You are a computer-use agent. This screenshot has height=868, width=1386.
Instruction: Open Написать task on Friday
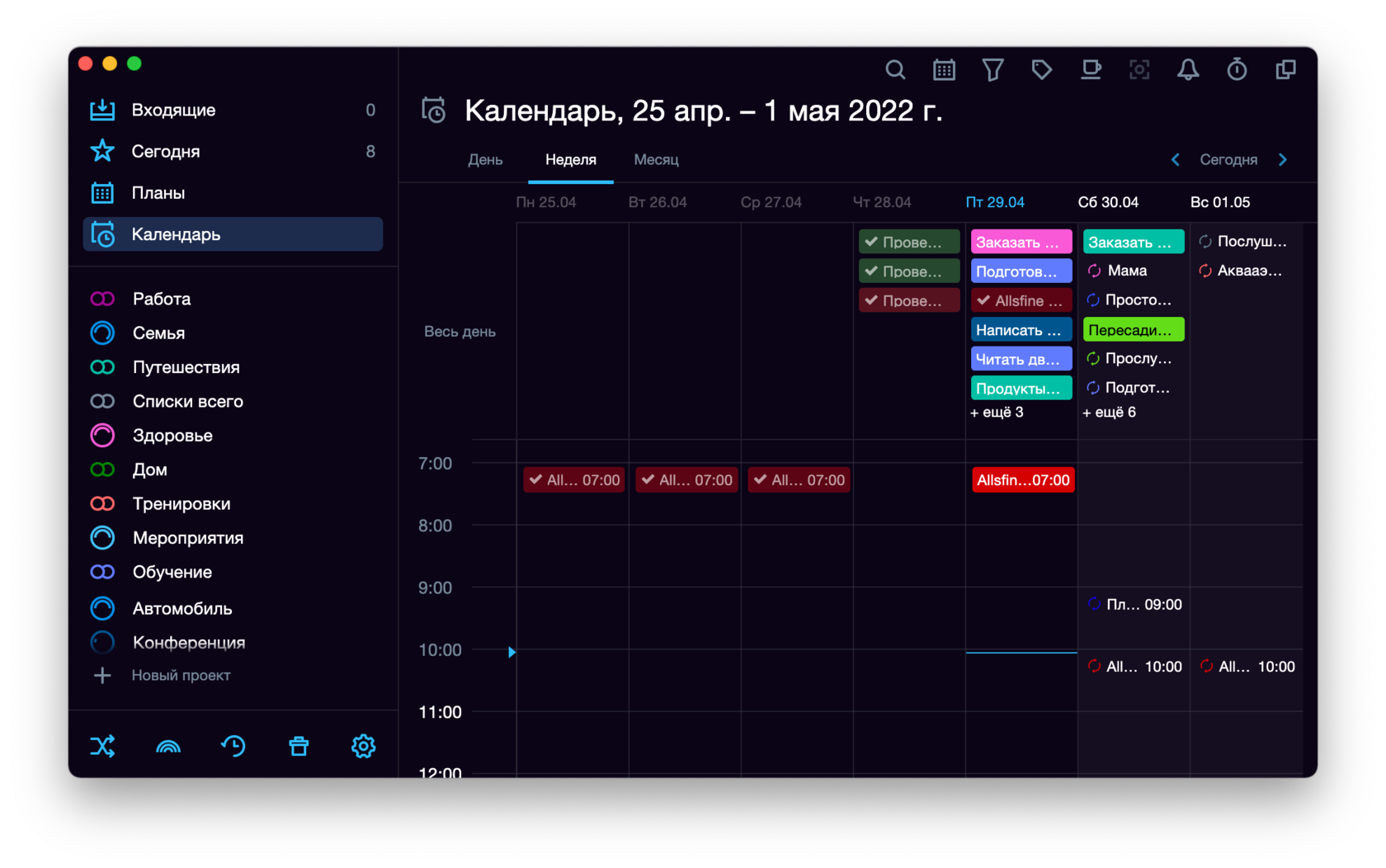1021,329
